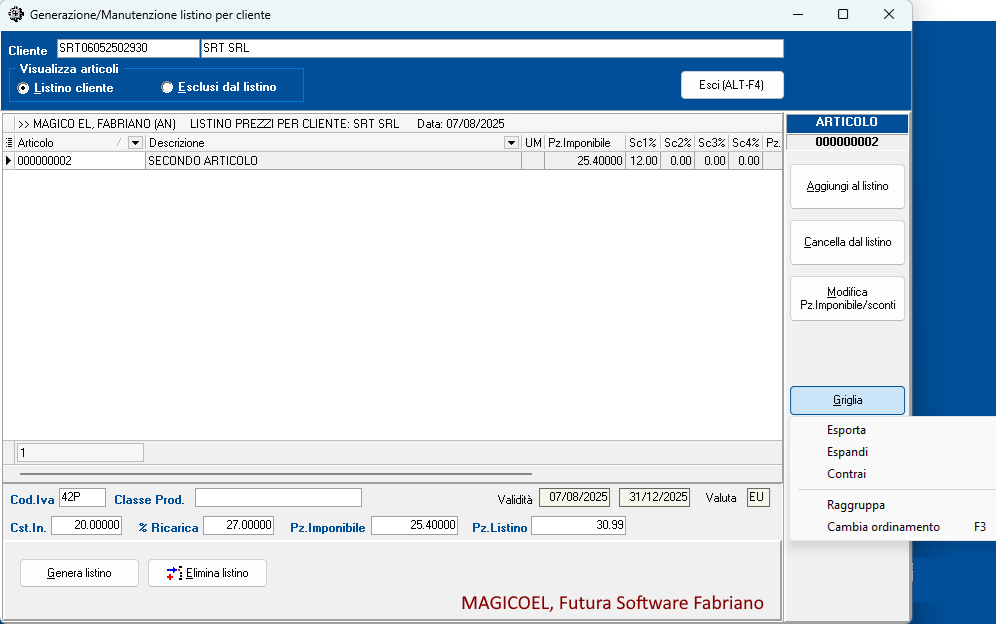Viewport: 996px width, 624px height.
Task: Choose Contrai from the Griglia menu
Action: (x=846, y=474)
